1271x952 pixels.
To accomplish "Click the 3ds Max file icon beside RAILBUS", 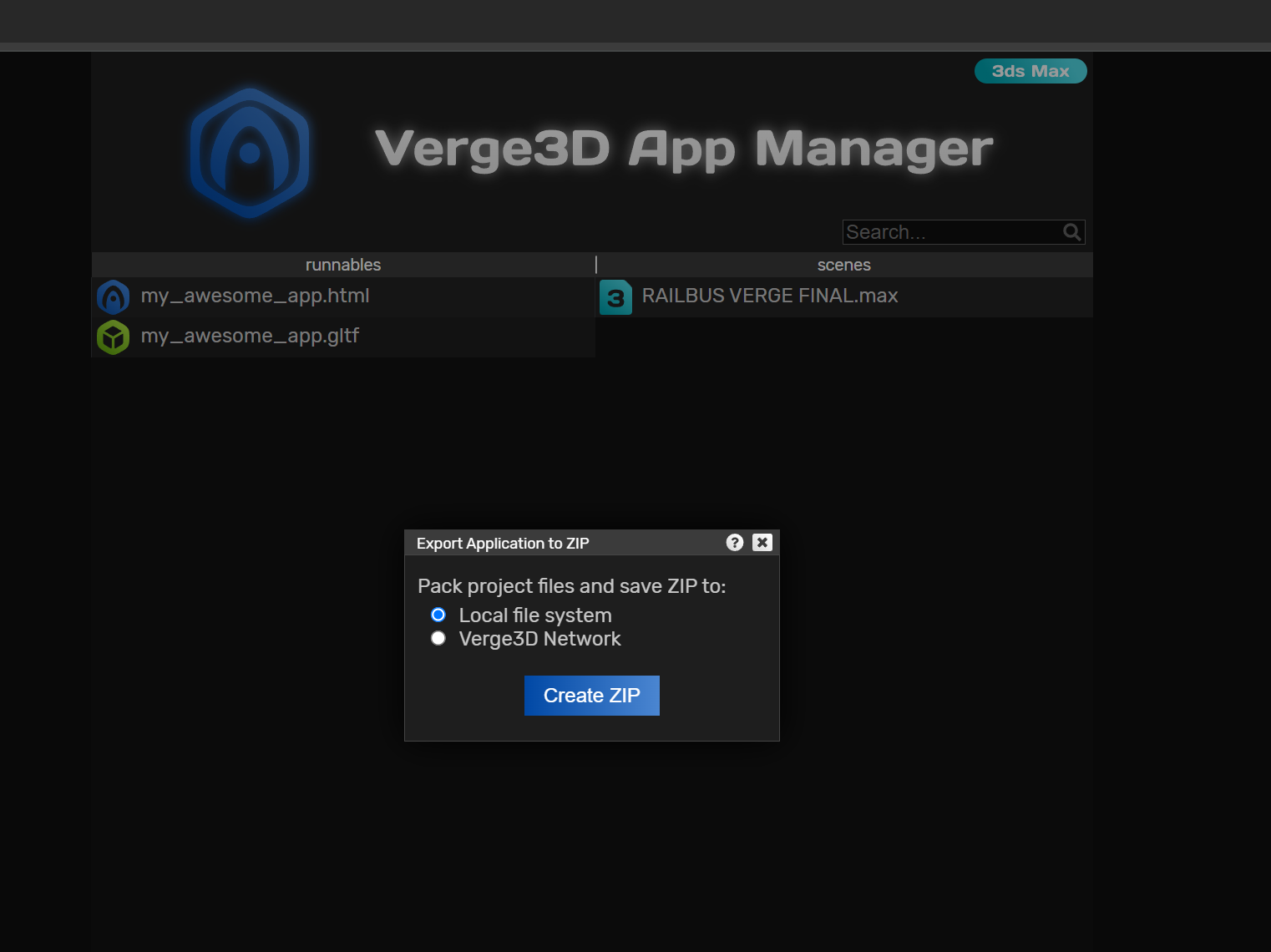I will tap(615, 297).
